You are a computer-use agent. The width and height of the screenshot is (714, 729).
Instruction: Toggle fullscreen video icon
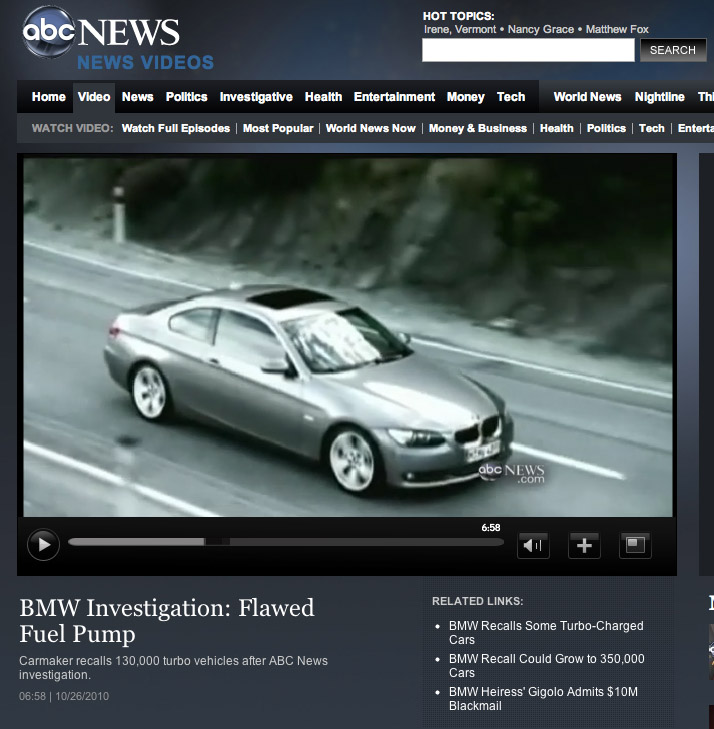click(x=635, y=545)
